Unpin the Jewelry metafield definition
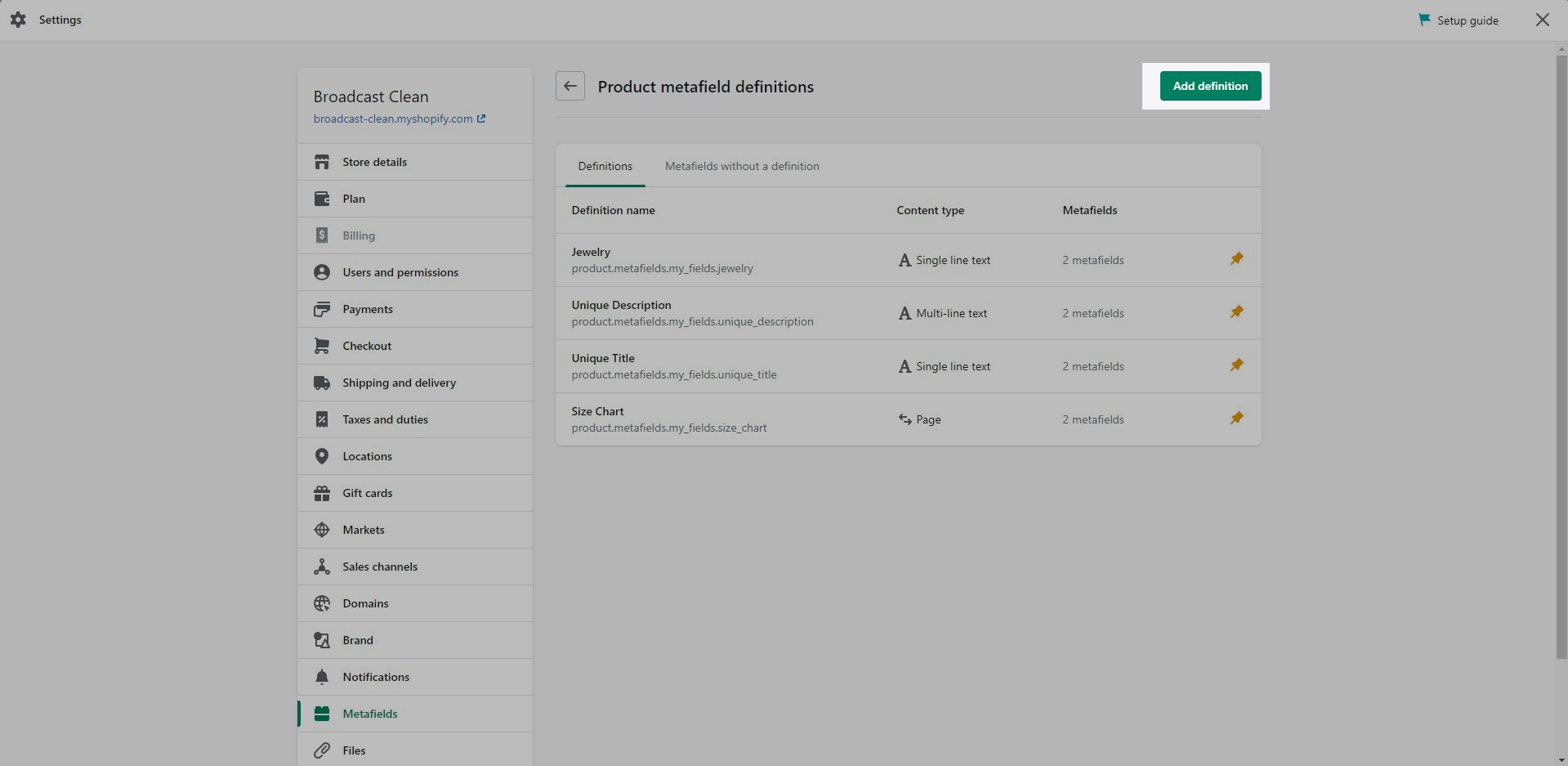 [1236, 259]
